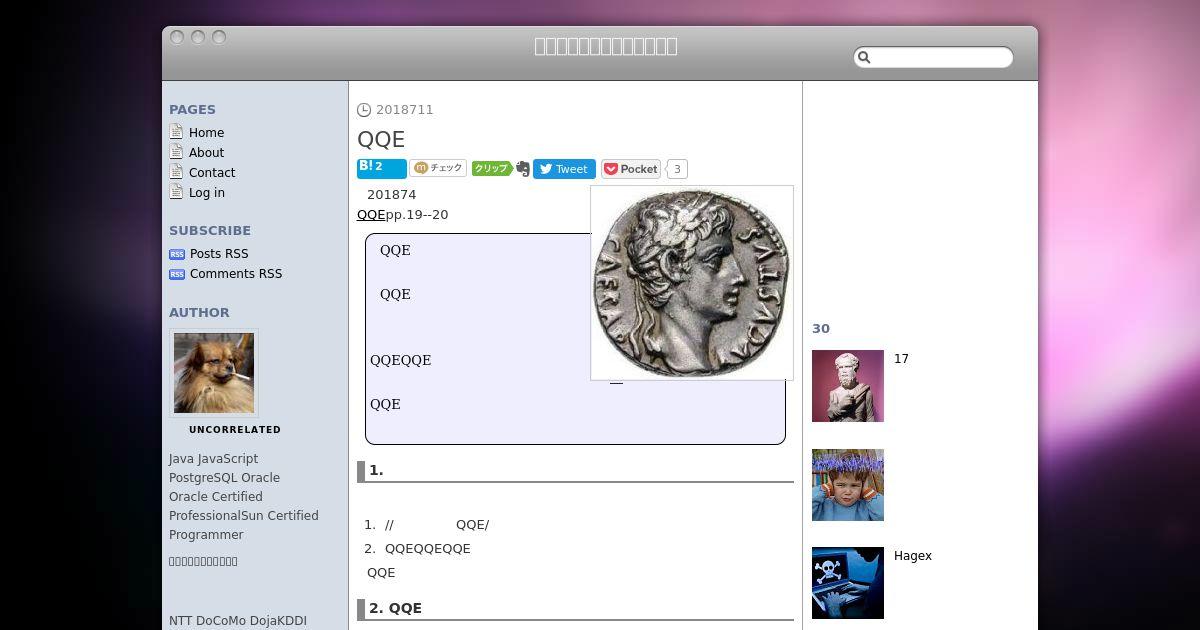Click the mixi check button
This screenshot has height=630, width=1200.
tap(438, 168)
